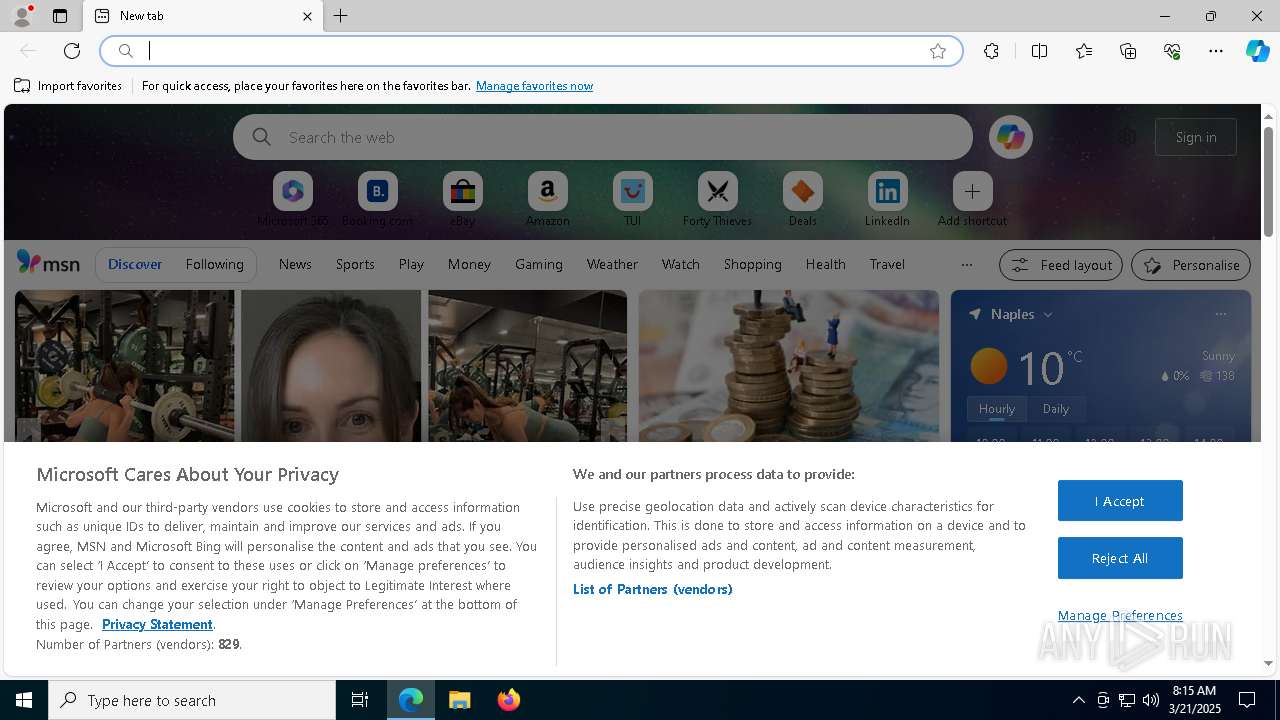Screen dimensions: 1280x720
Task: Open the coins stack news thumbnail
Action: coord(788,366)
